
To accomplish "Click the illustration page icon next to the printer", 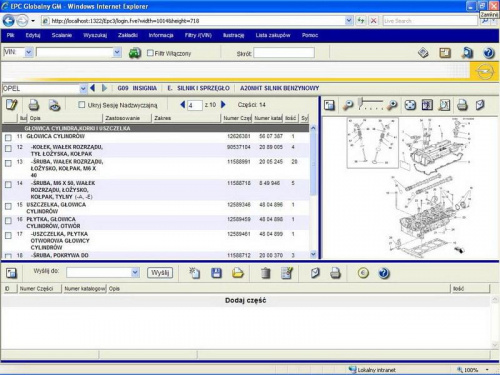I will coord(444,105).
